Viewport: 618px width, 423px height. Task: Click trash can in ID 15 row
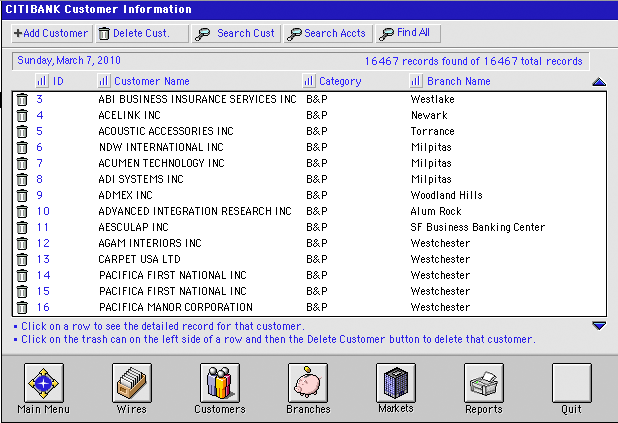tap(22, 291)
